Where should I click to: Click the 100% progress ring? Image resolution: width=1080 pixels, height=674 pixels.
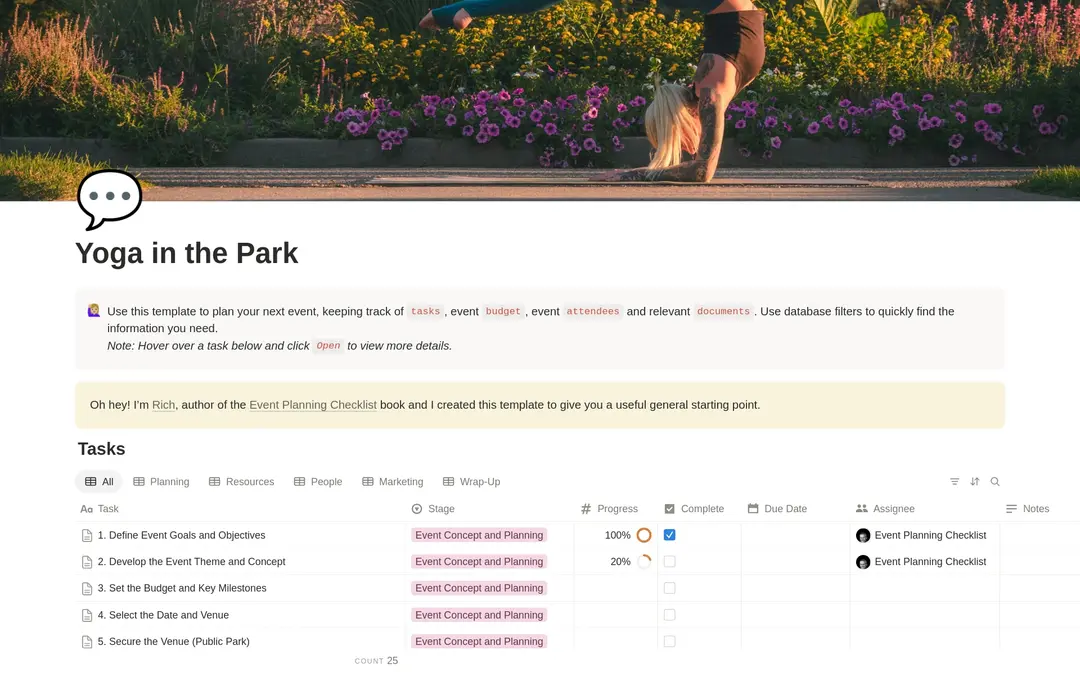click(x=644, y=535)
